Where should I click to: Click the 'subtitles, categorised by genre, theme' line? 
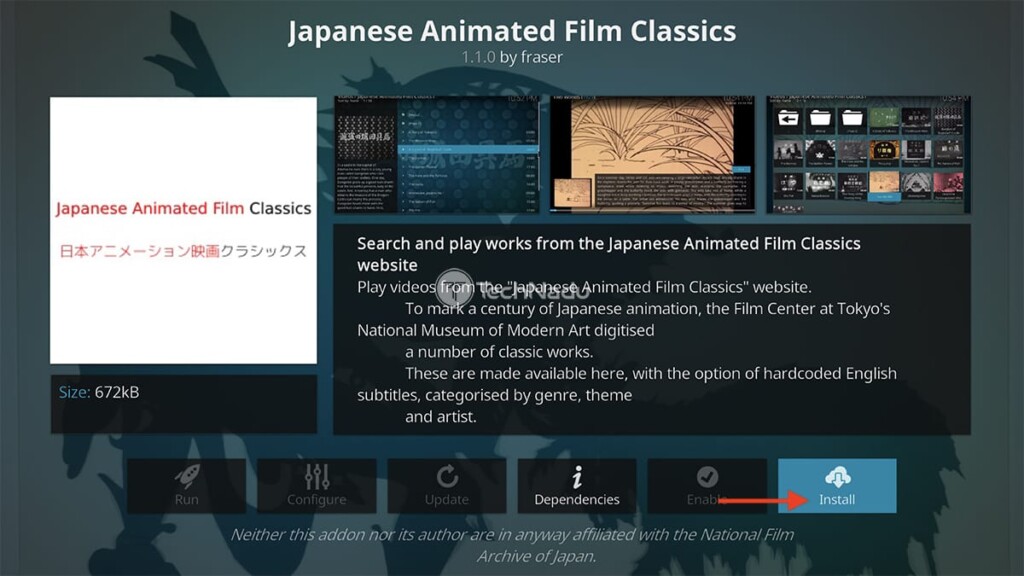click(494, 395)
